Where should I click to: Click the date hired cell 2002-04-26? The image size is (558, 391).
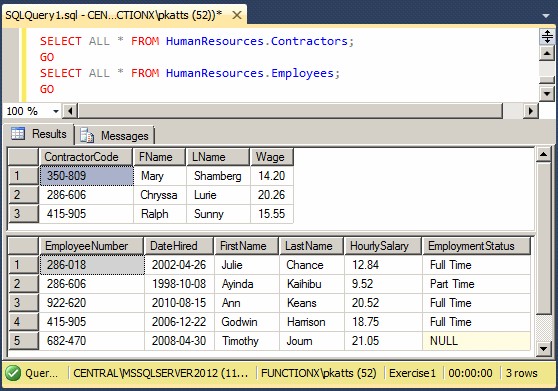point(179,265)
